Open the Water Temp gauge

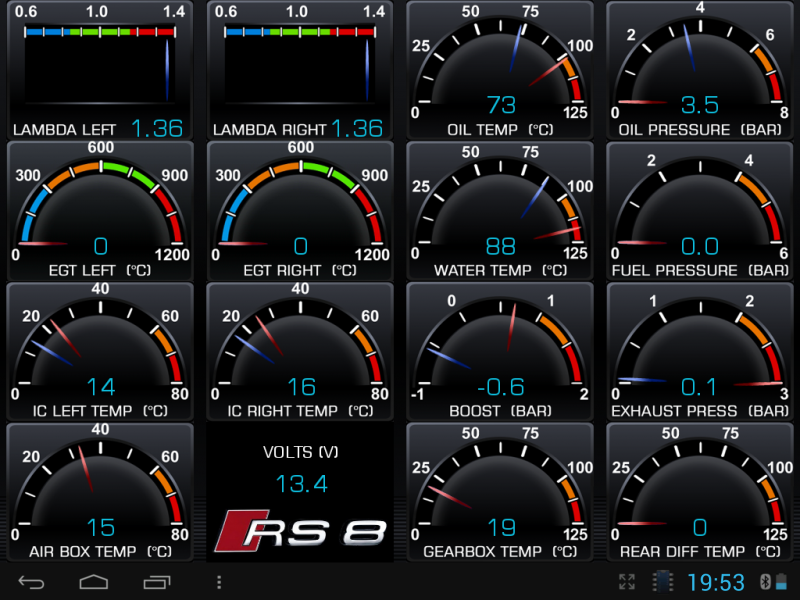[500, 211]
